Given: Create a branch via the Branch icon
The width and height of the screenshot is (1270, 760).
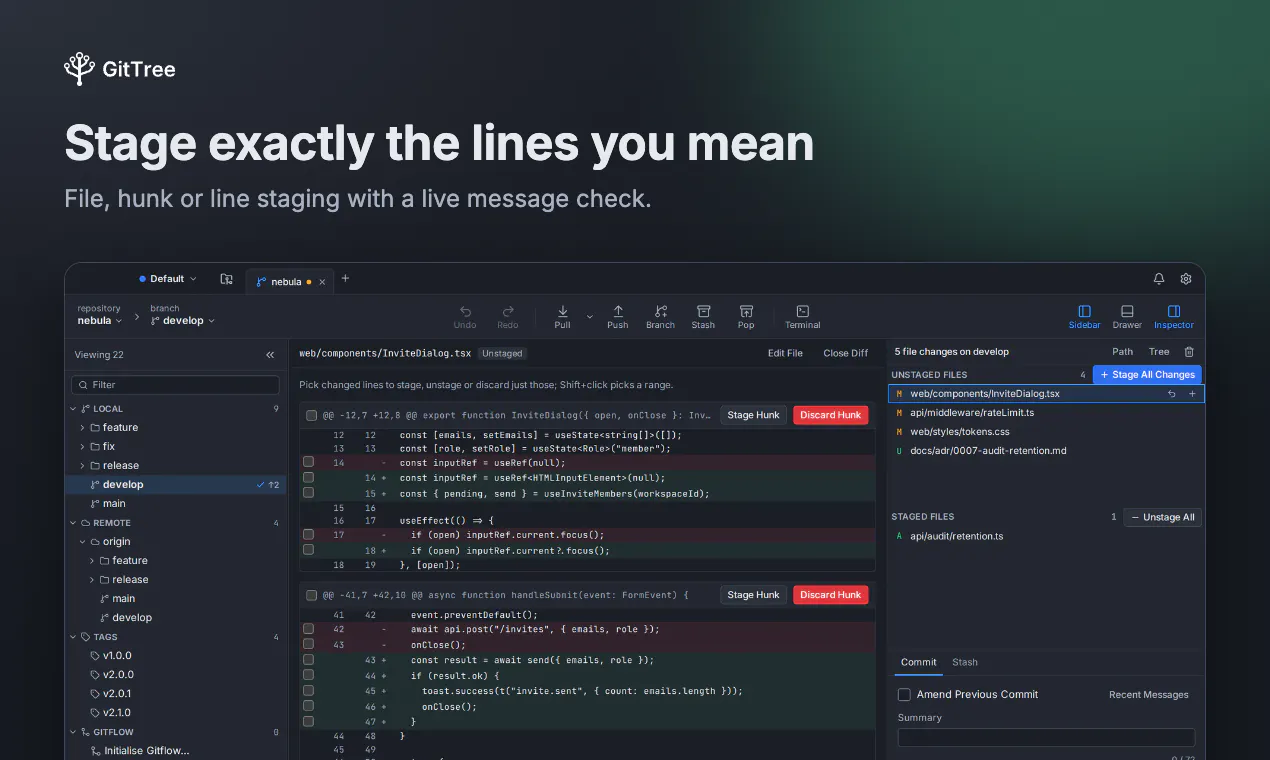Looking at the screenshot, I should [660, 316].
